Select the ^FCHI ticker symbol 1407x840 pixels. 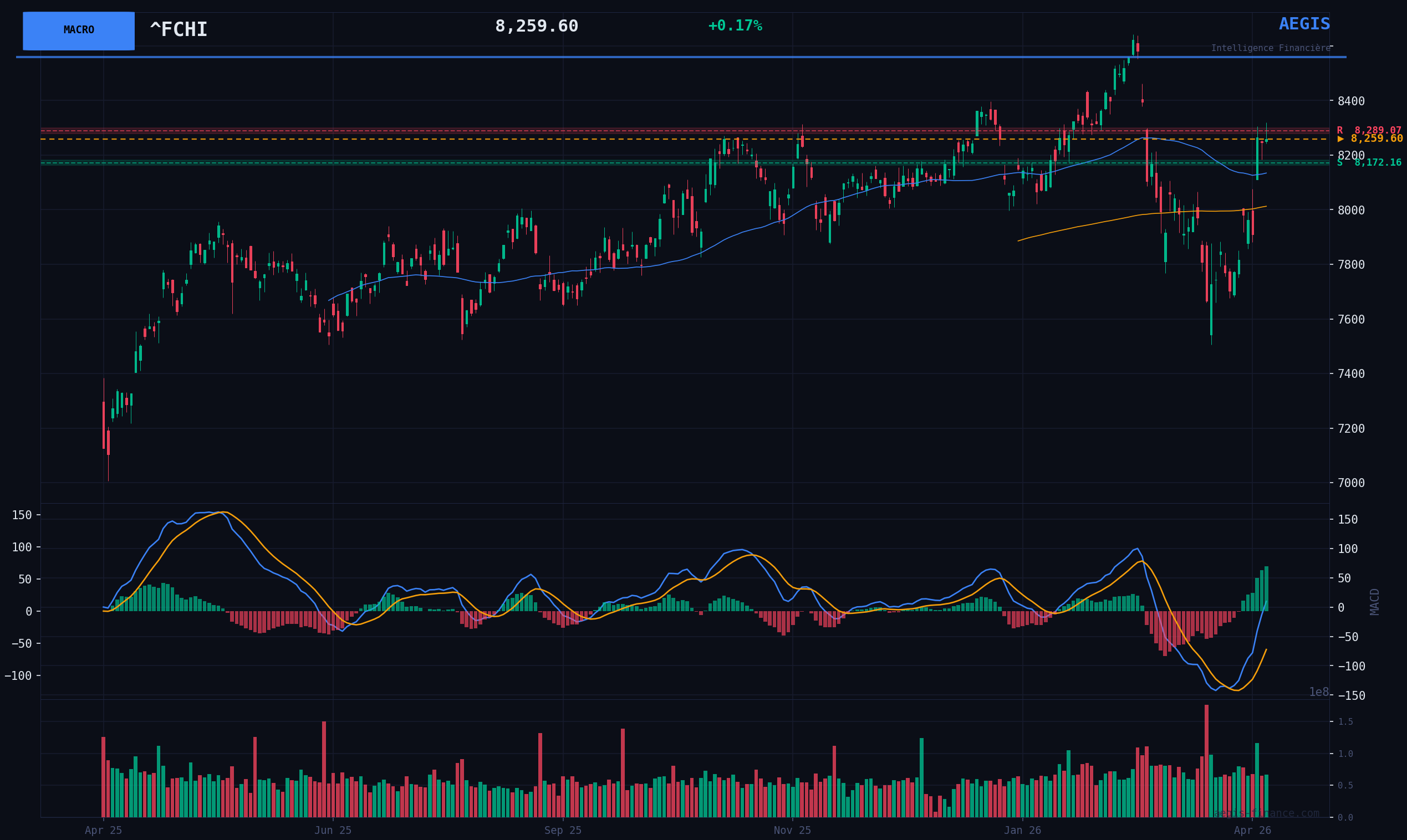(179, 29)
